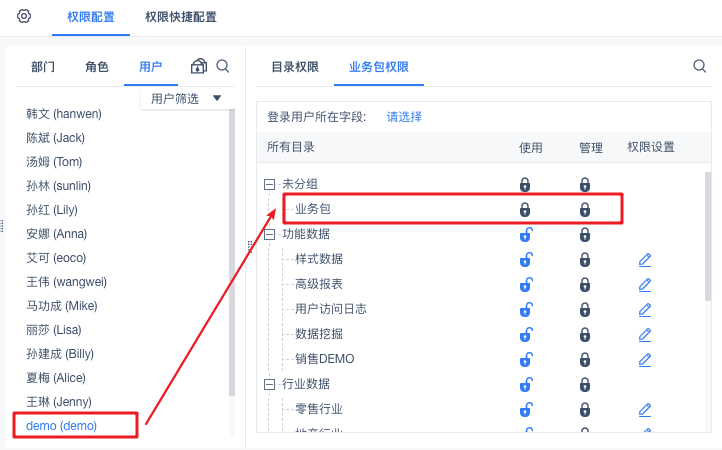The width and height of the screenshot is (722, 450).
Task: Edit permission settings for 样式数据
Action: click(645, 259)
